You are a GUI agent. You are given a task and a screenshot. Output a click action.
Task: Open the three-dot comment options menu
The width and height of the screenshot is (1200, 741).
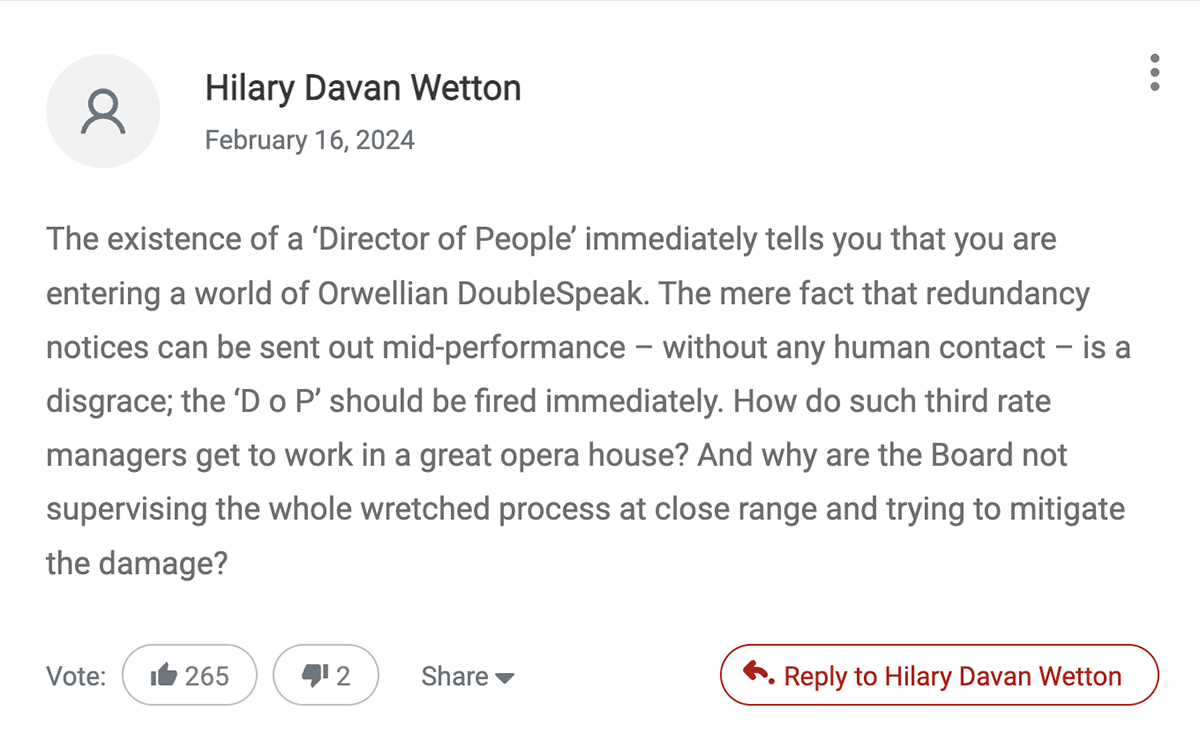pyautogui.click(x=1155, y=73)
